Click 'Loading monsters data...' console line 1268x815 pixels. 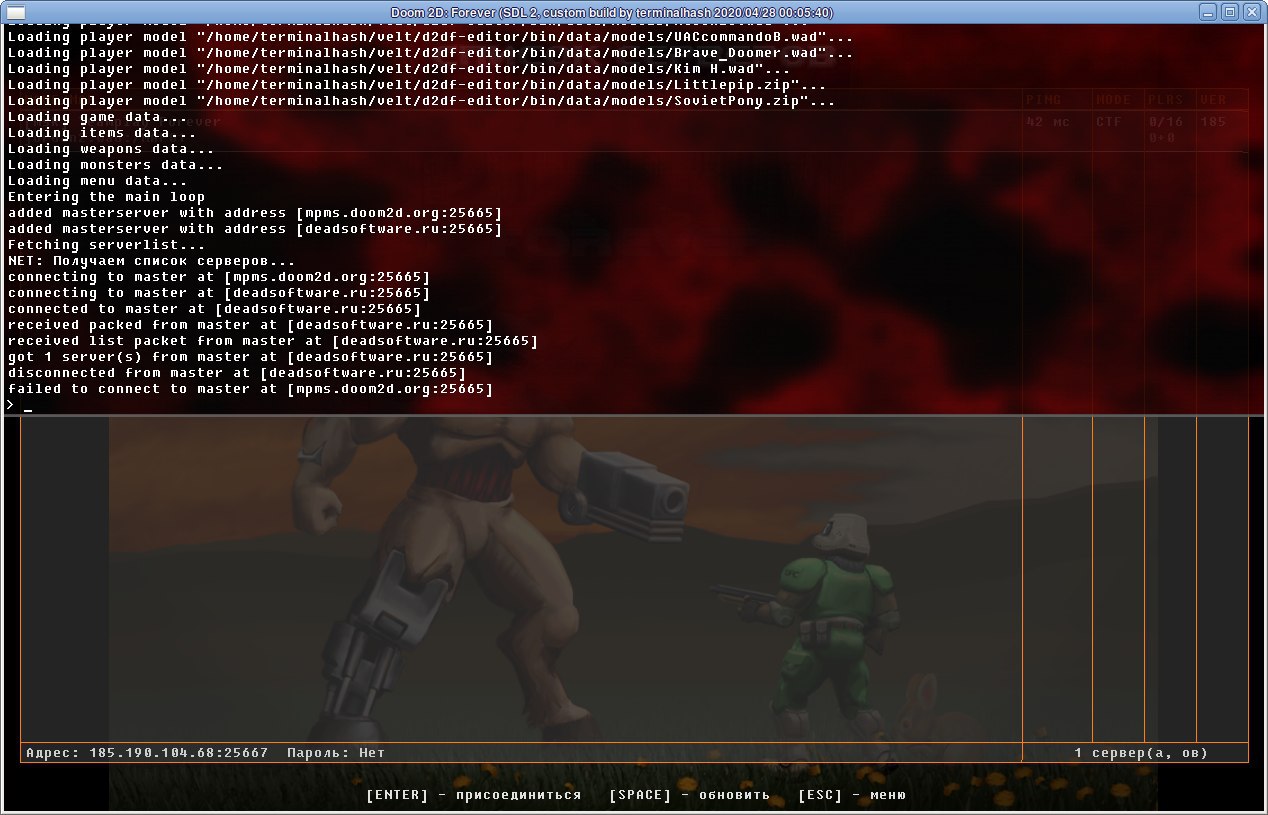pyautogui.click(x=116, y=165)
